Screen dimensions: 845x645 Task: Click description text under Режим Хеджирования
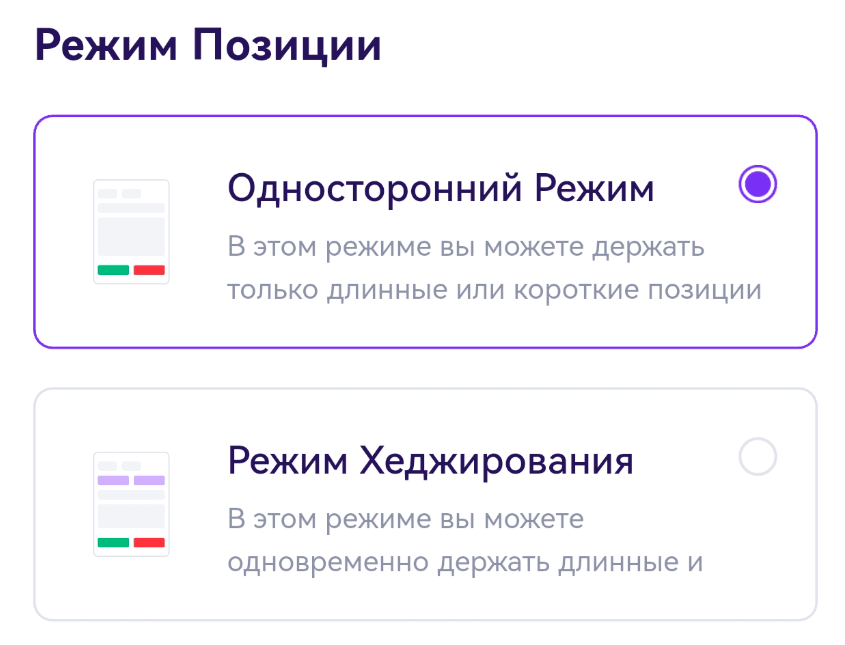[465, 541]
